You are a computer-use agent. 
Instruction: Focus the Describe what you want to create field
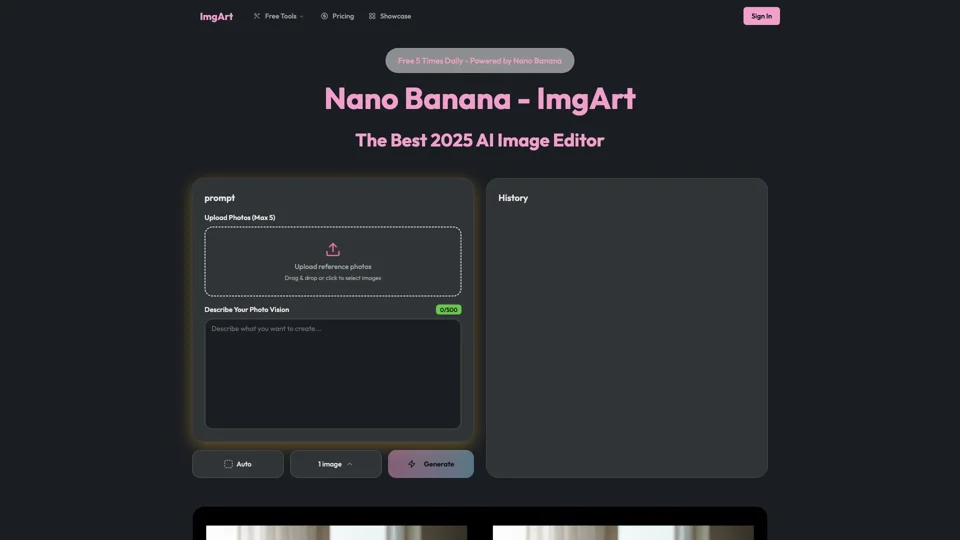pos(332,373)
